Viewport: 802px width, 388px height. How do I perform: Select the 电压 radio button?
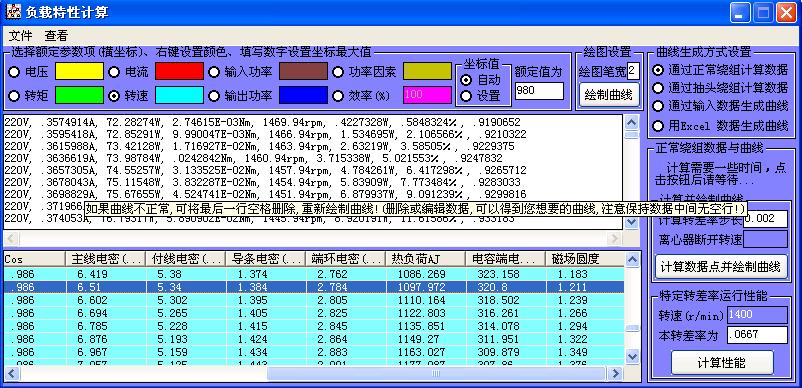point(13,72)
